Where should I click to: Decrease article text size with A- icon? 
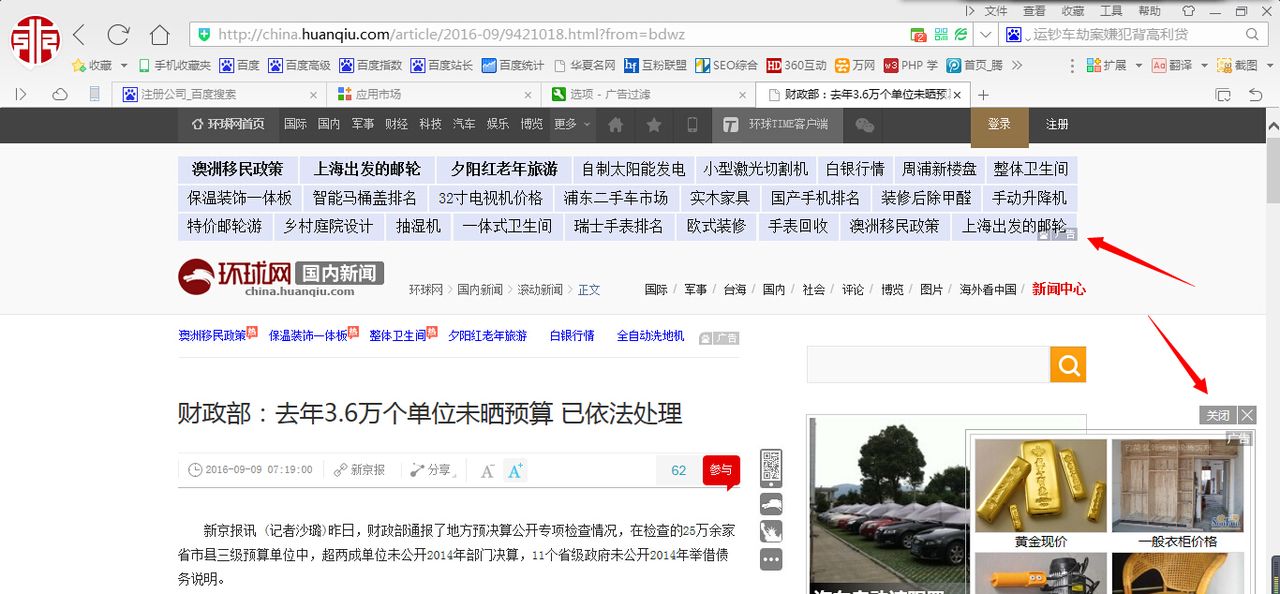(x=487, y=470)
